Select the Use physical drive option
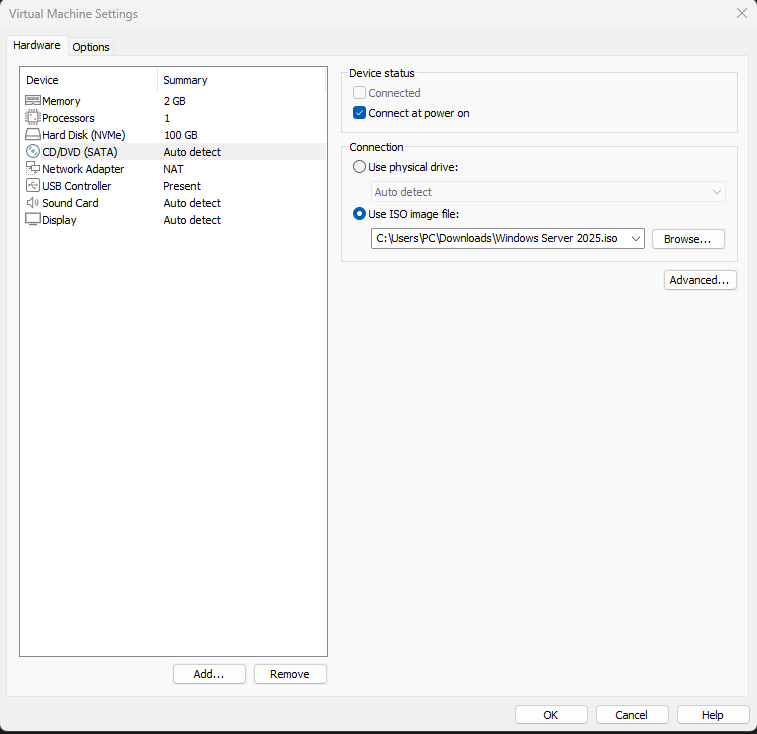The width and height of the screenshot is (757, 734). tap(360, 167)
